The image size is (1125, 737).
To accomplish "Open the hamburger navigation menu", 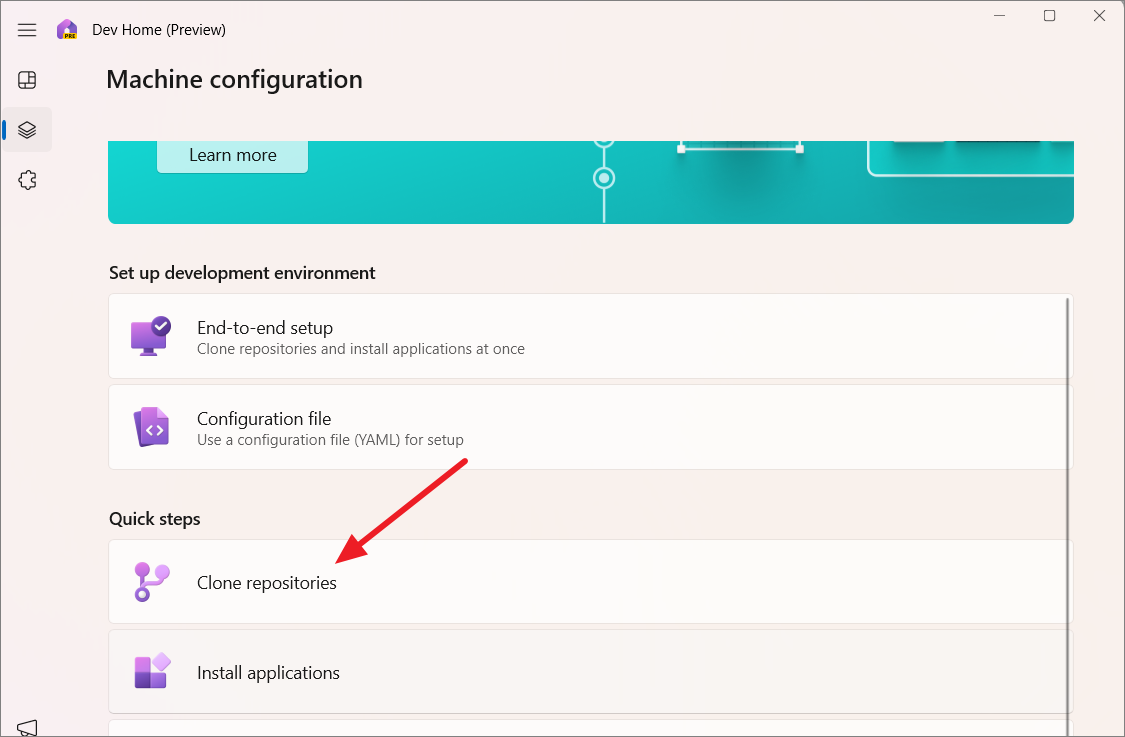I will pyautogui.click(x=27, y=29).
